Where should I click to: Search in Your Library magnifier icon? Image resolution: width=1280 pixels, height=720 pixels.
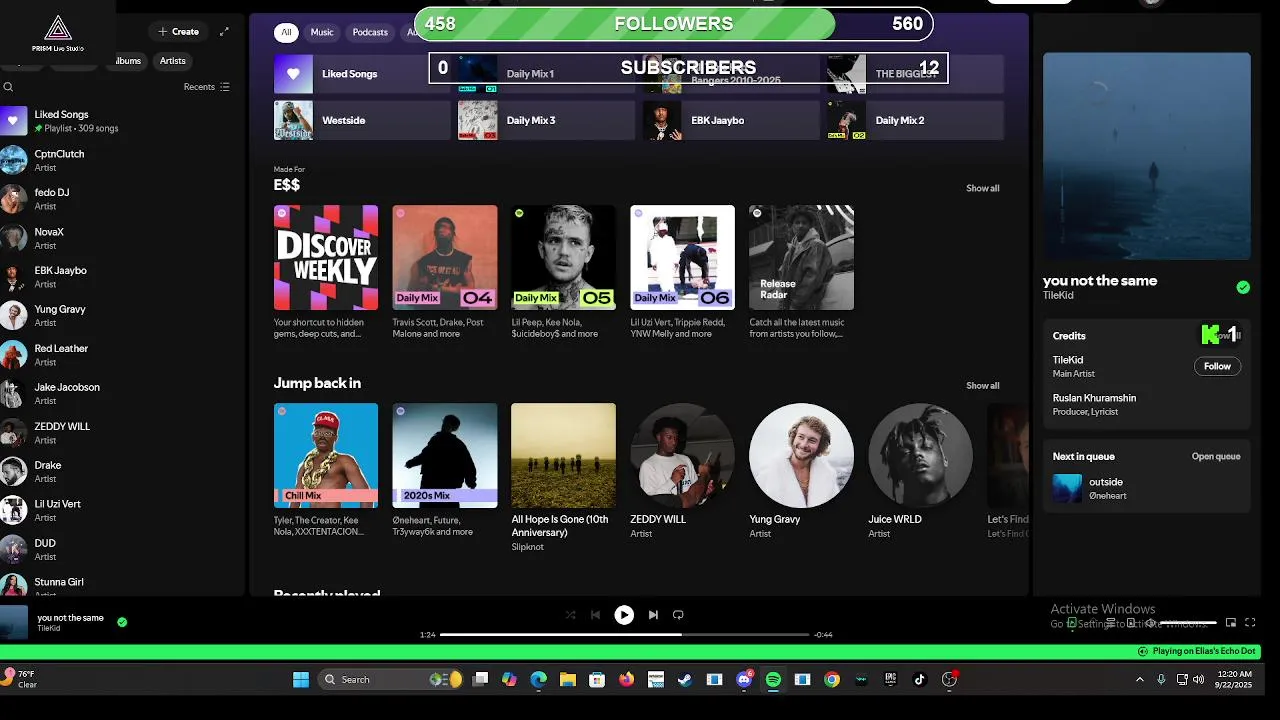(x=8, y=87)
